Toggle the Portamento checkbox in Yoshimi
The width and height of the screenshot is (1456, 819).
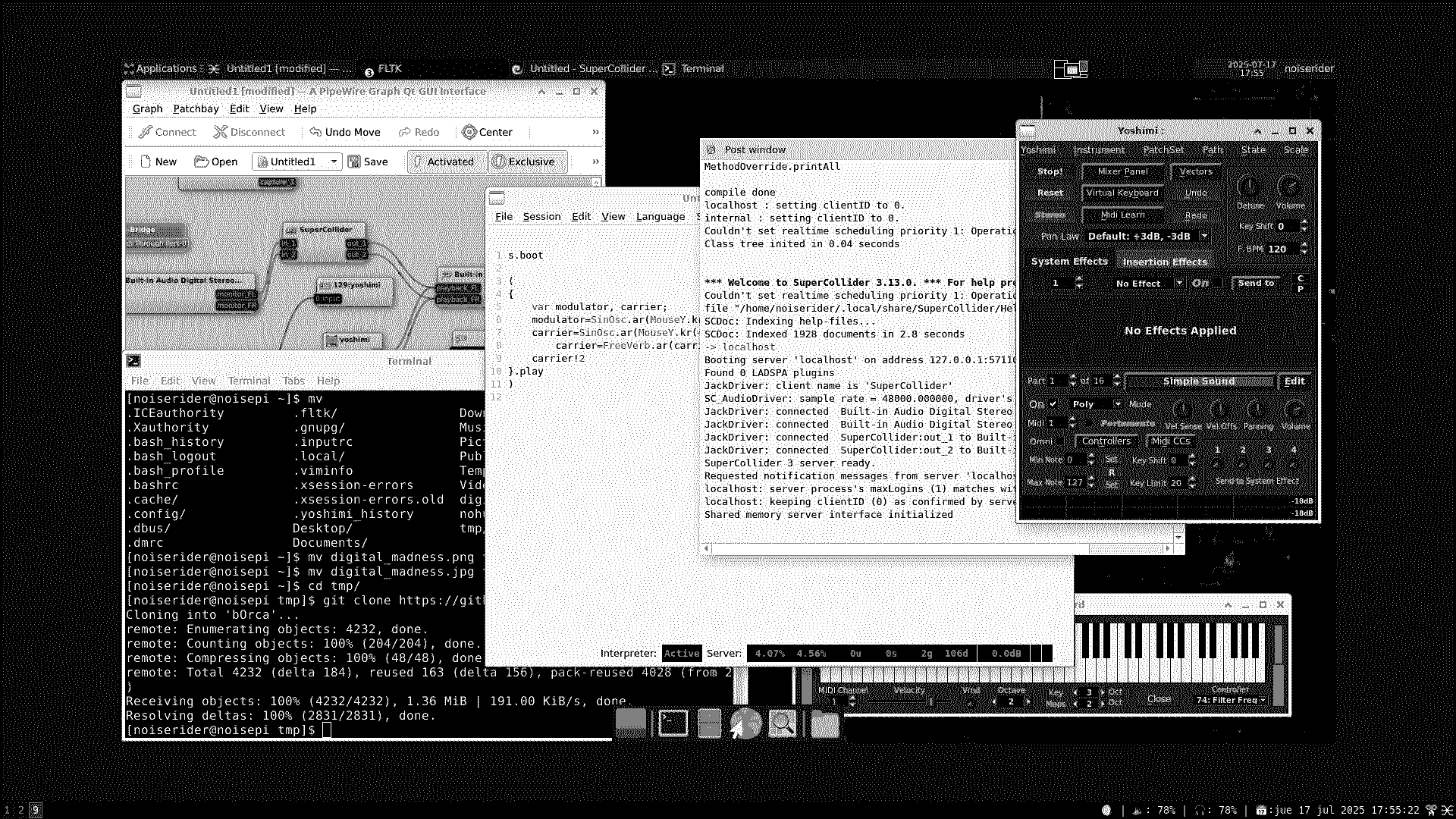[x=1089, y=424]
